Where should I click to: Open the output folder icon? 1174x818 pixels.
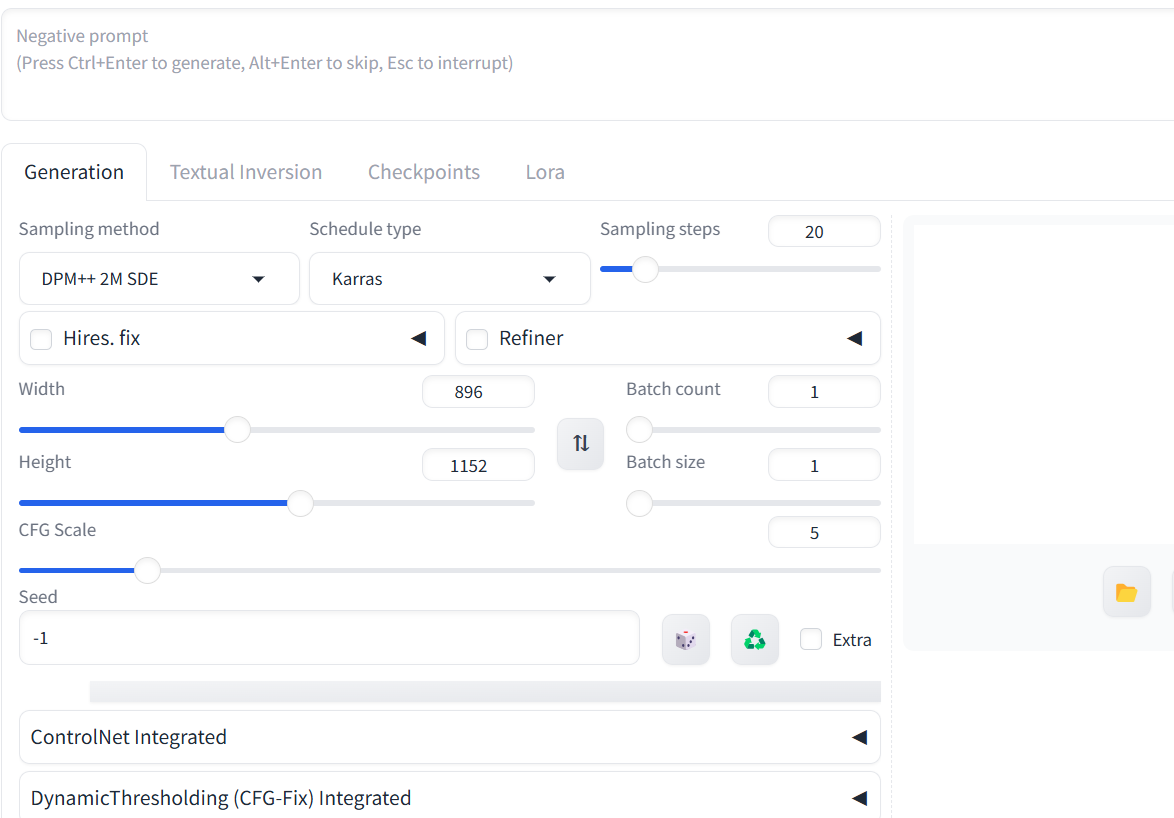tap(1127, 592)
